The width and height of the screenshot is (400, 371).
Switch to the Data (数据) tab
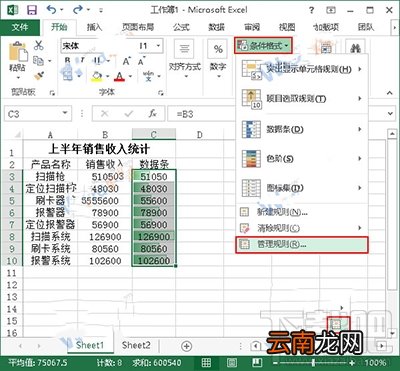pyautogui.click(x=217, y=27)
